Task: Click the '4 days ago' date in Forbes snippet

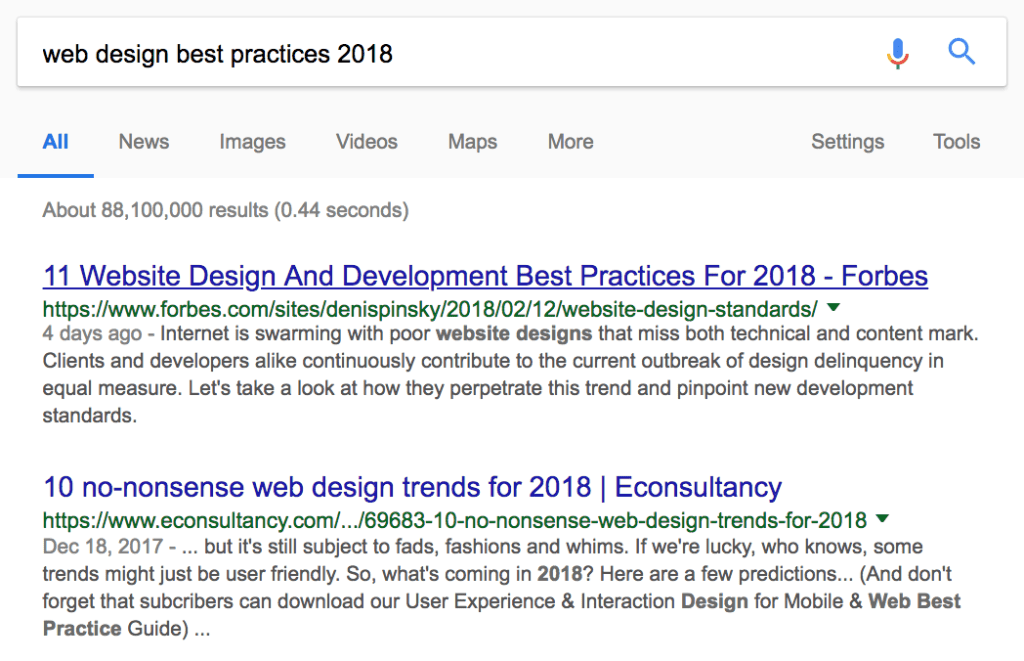Action: click(92, 334)
